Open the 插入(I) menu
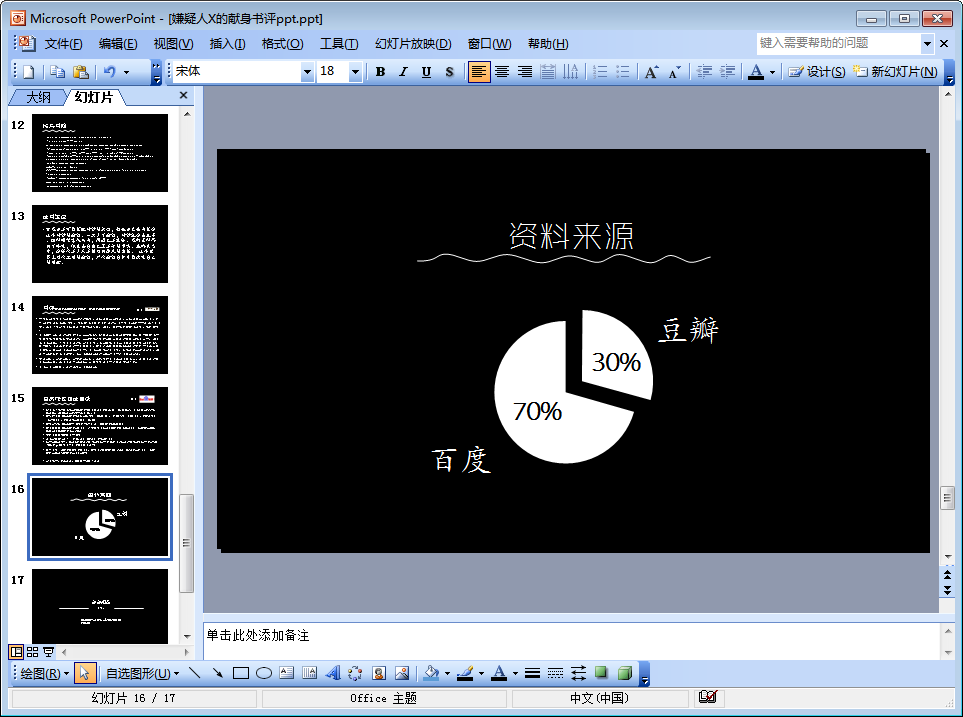 [227, 44]
